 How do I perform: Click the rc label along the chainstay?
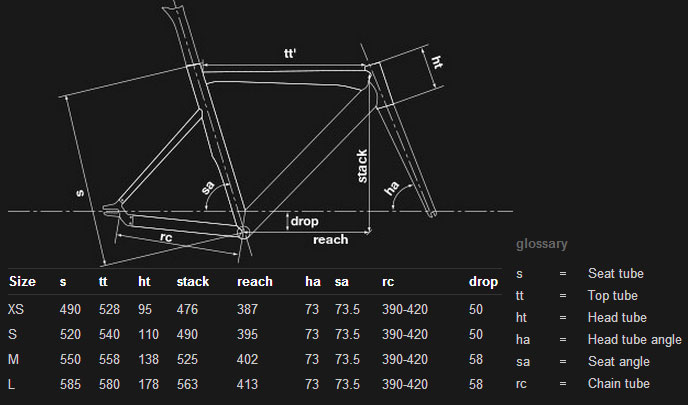(x=168, y=236)
